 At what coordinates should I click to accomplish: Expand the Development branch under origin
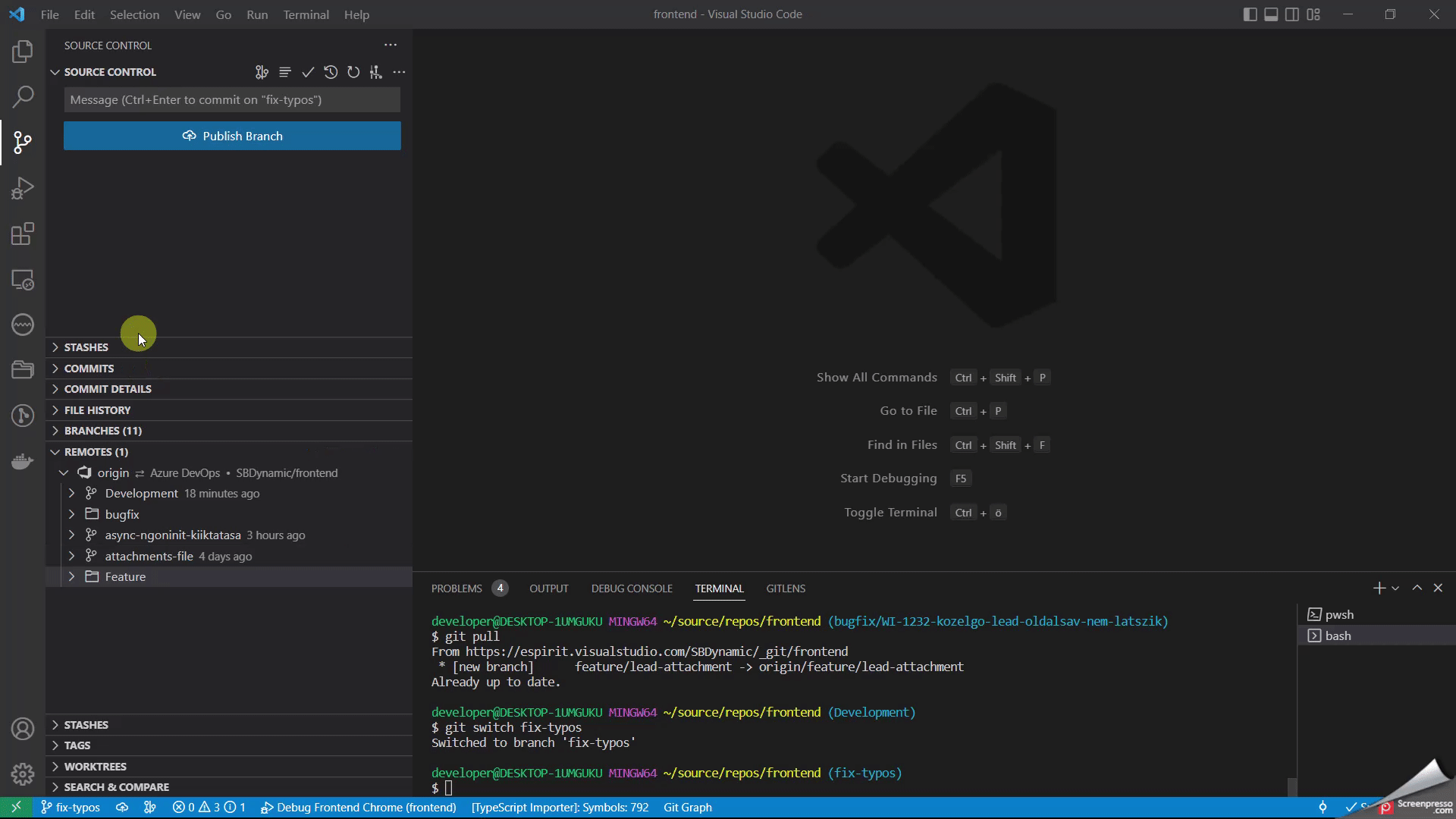click(x=72, y=494)
